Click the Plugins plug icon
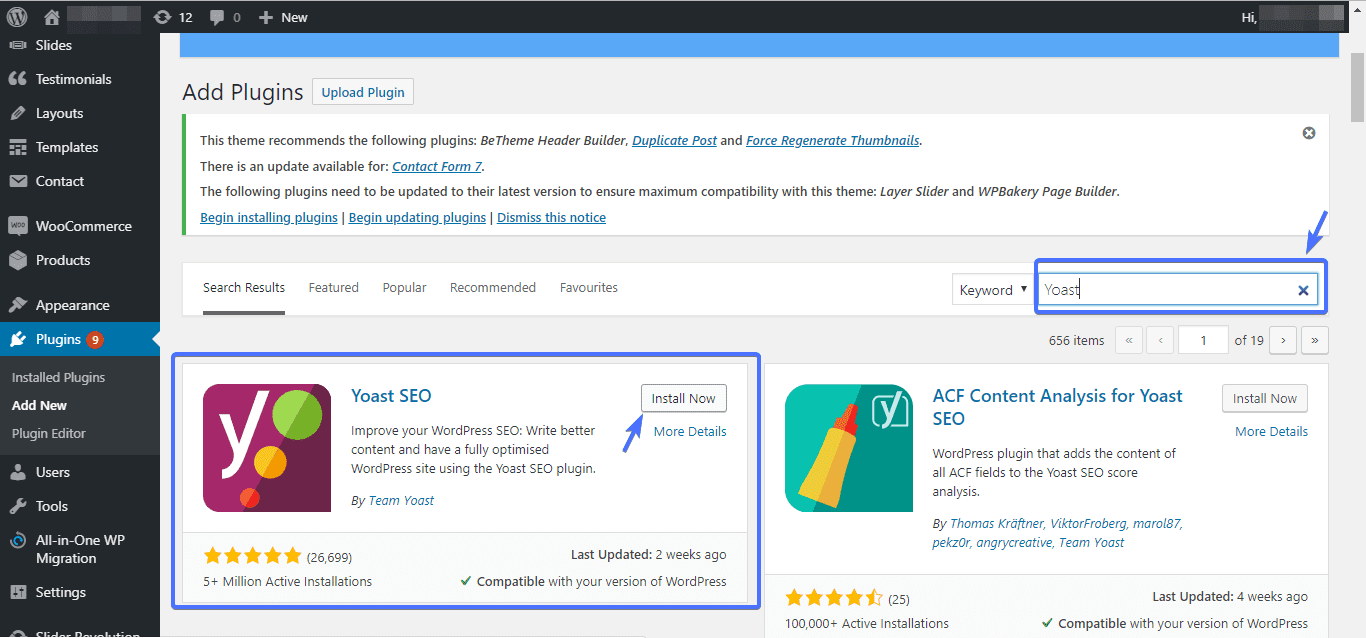This screenshot has width=1366, height=638. [x=18, y=339]
